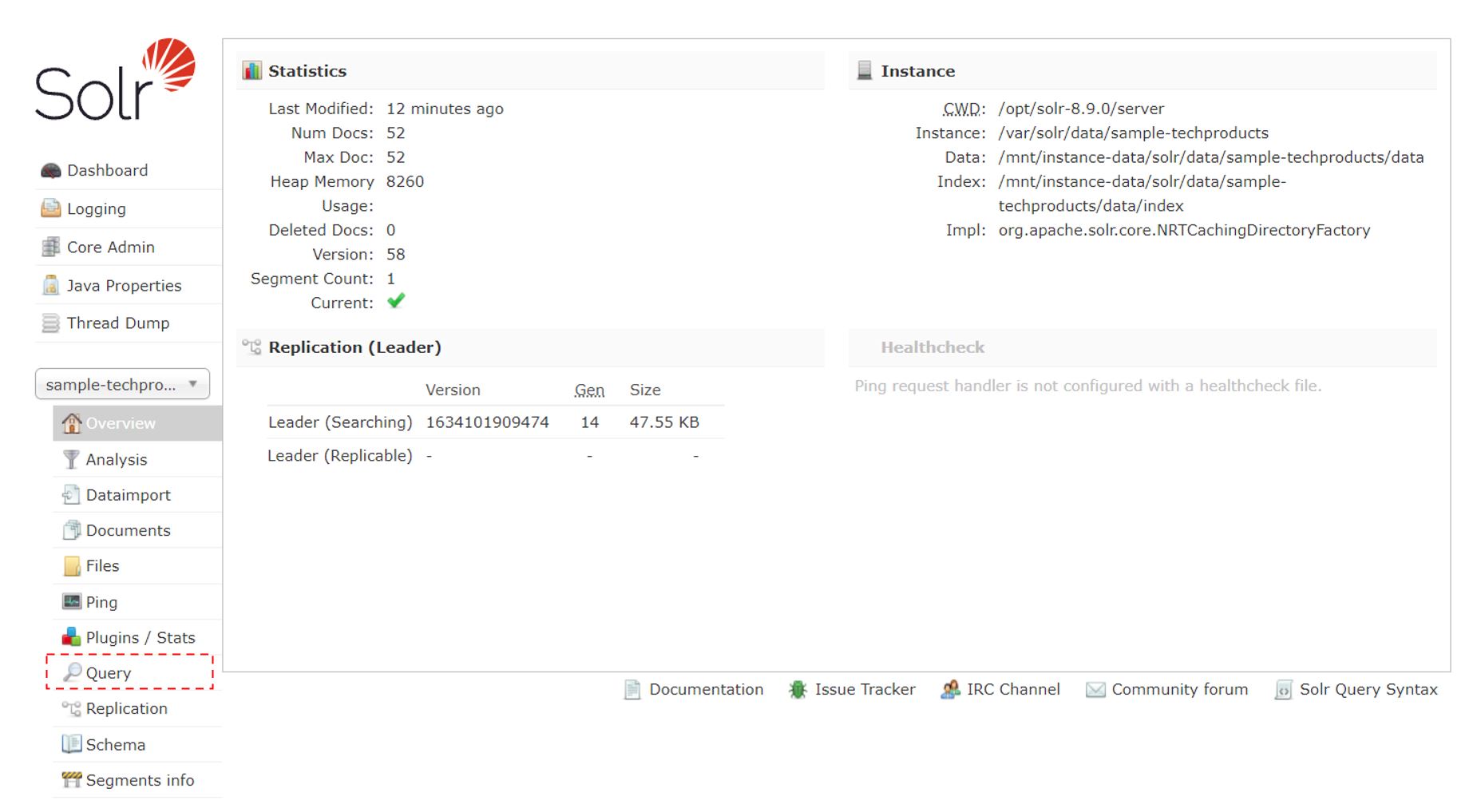This screenshot has height=812, width=1477.
Task: View Java Properties
Action: (x=124, y=286)
